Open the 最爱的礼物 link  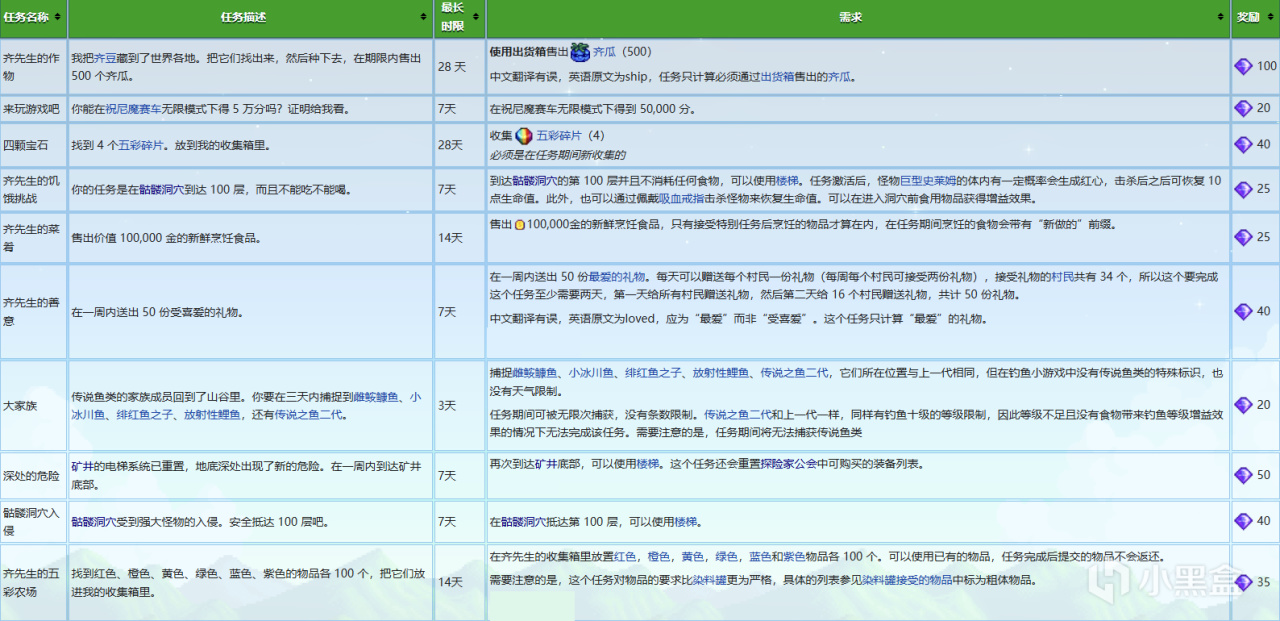[x=616, y=276]
